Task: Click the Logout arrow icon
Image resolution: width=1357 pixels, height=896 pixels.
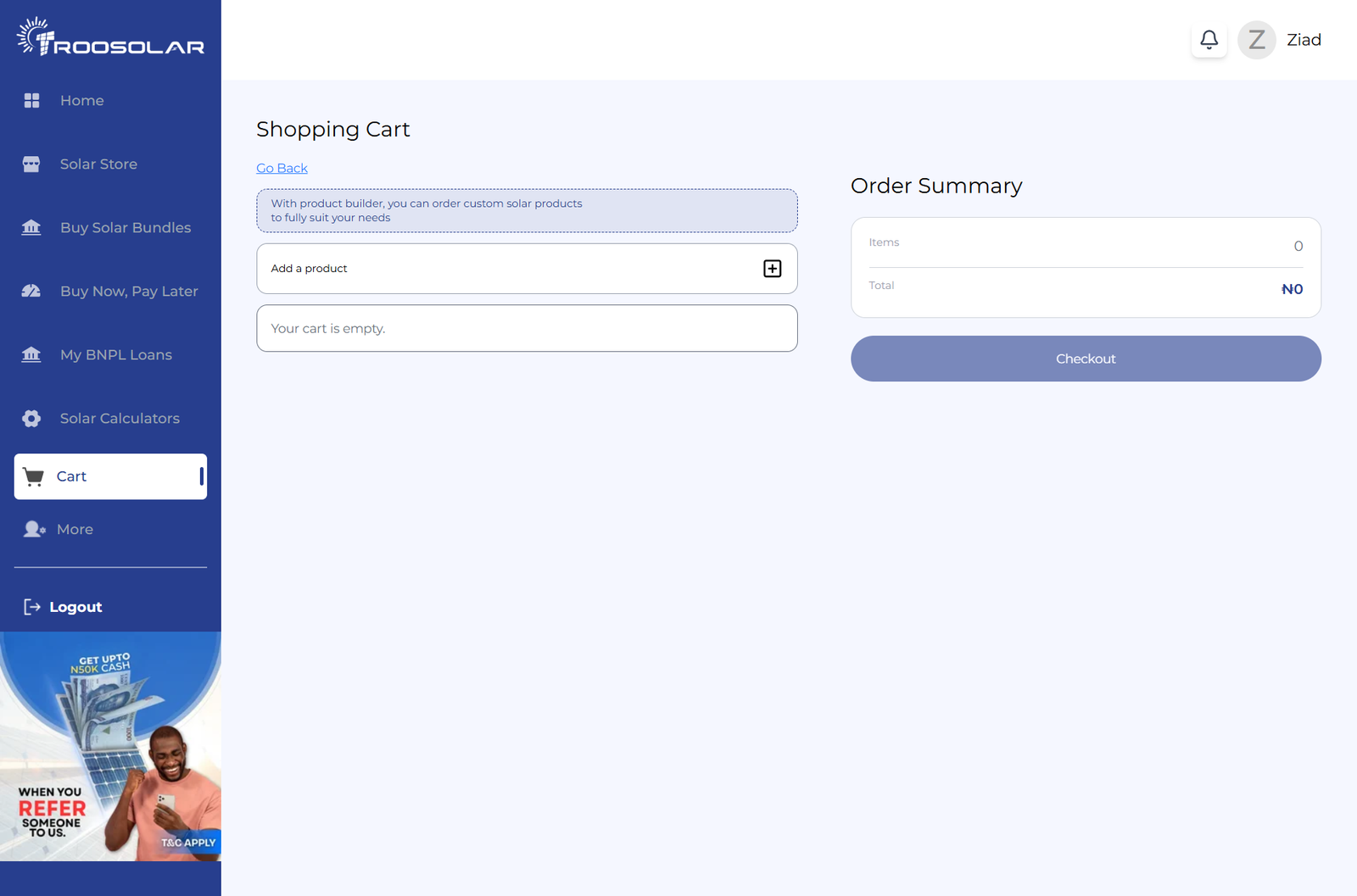Action: [x=32, y=607]
